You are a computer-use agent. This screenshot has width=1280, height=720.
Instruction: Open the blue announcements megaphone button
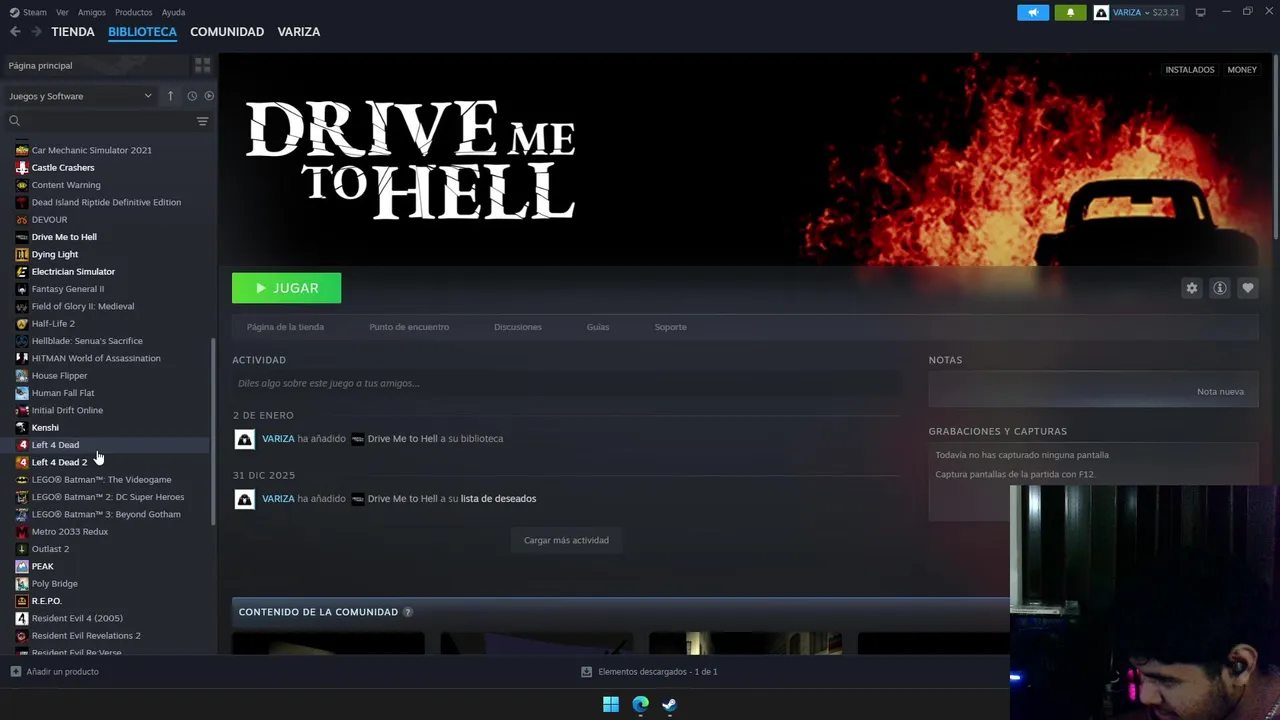(x=1033, y=12)
